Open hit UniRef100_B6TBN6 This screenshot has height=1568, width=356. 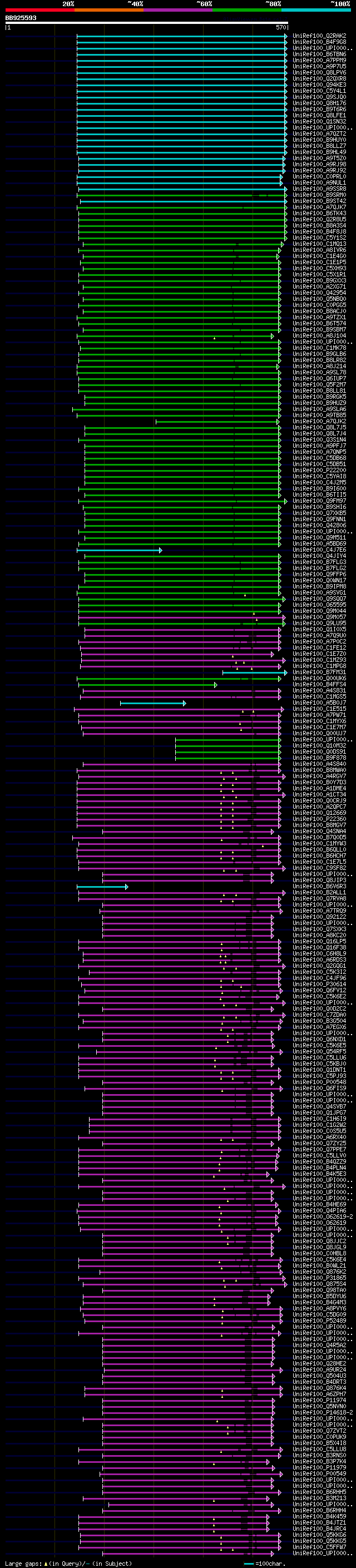[x=319, y=54]
